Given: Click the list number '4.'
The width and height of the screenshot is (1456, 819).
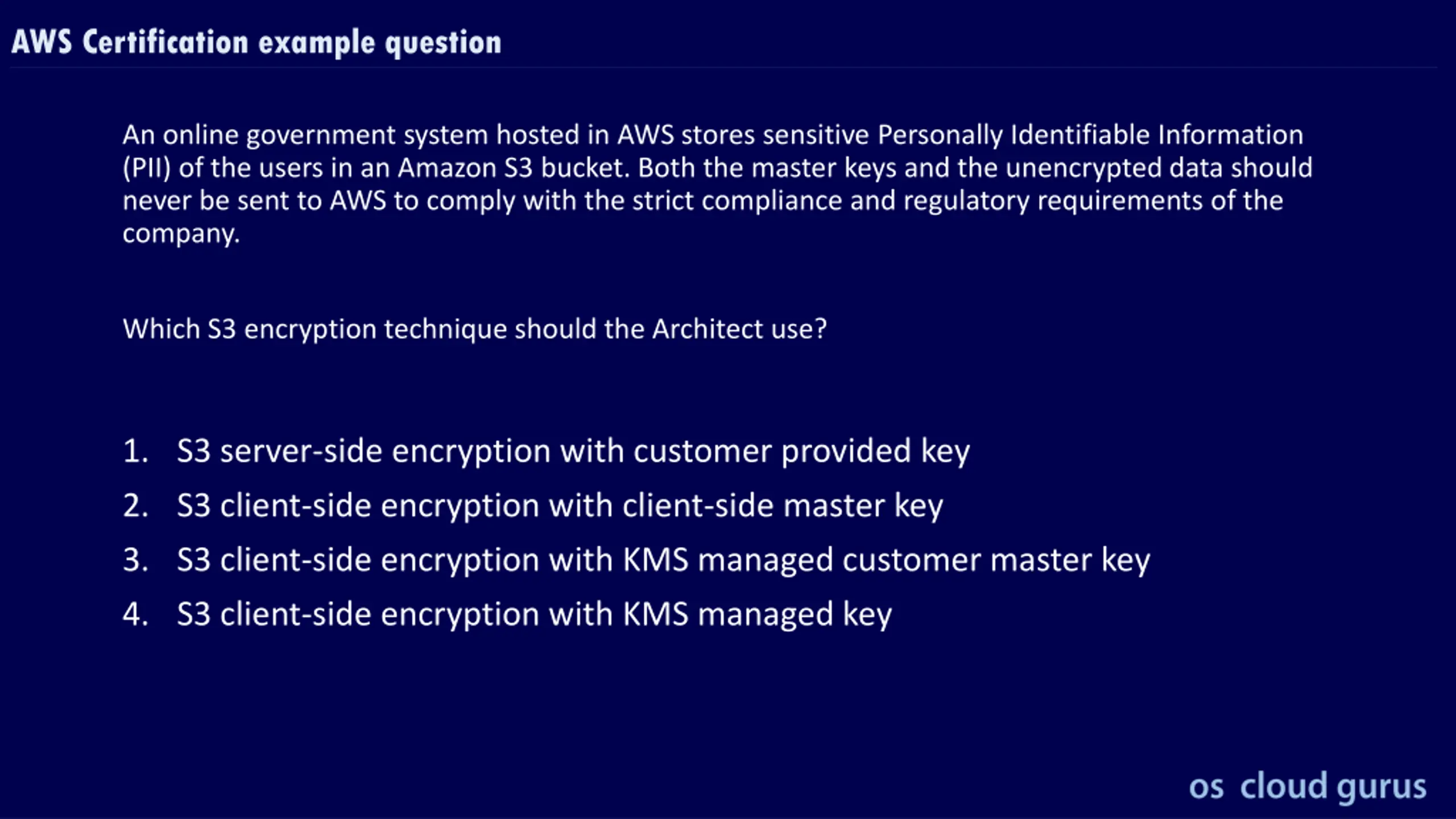Looking at the screenshot, I should click(x=135, y=614).
